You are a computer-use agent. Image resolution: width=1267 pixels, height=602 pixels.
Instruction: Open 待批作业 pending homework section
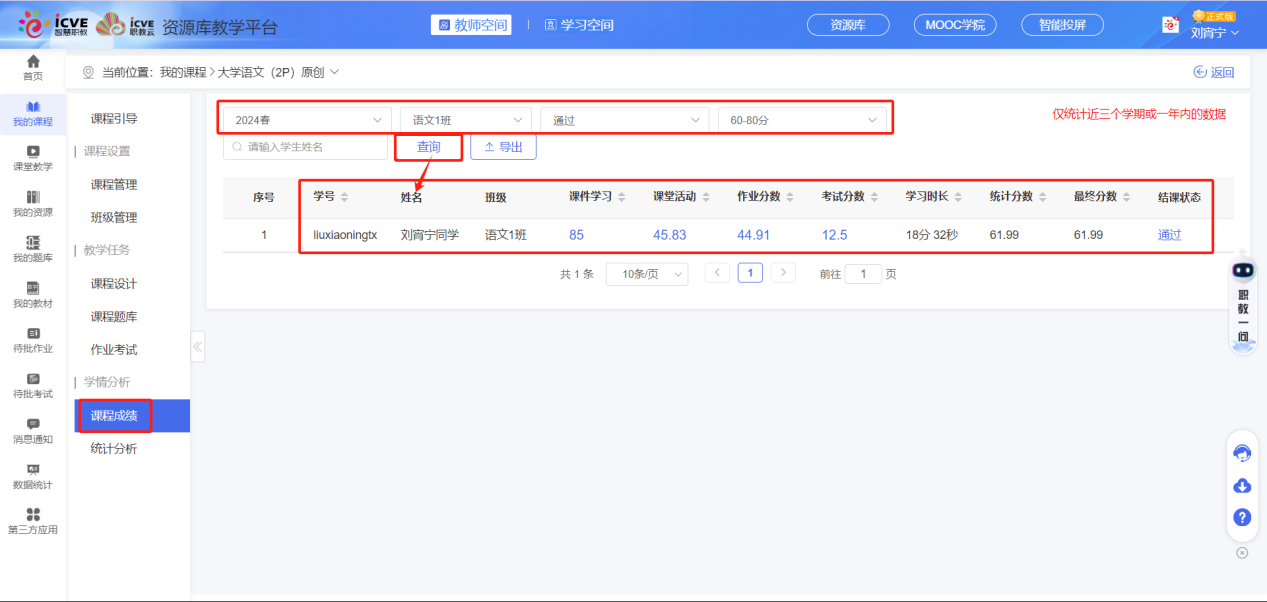click(x=32, y=340)
